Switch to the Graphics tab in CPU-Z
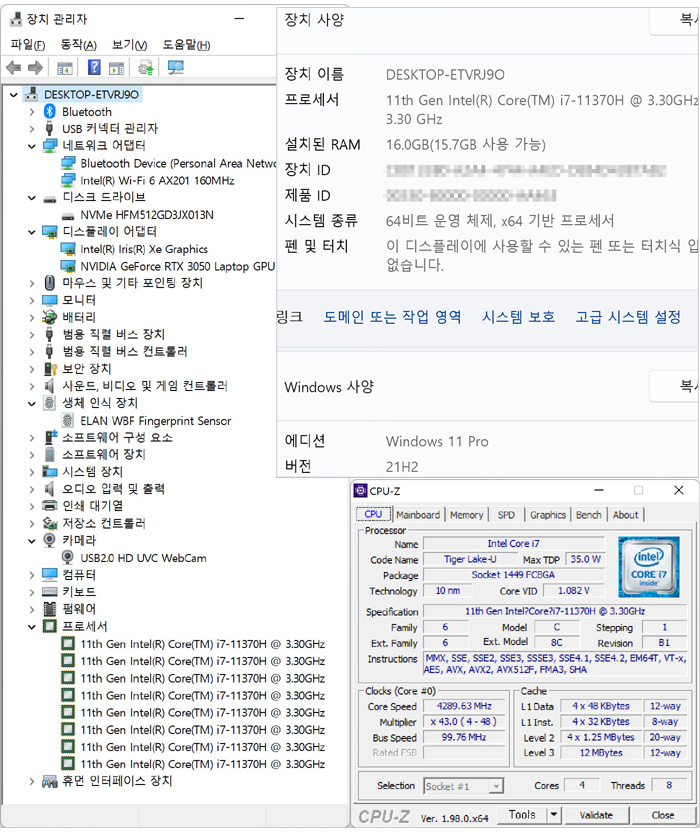 (x=548, y=515)
